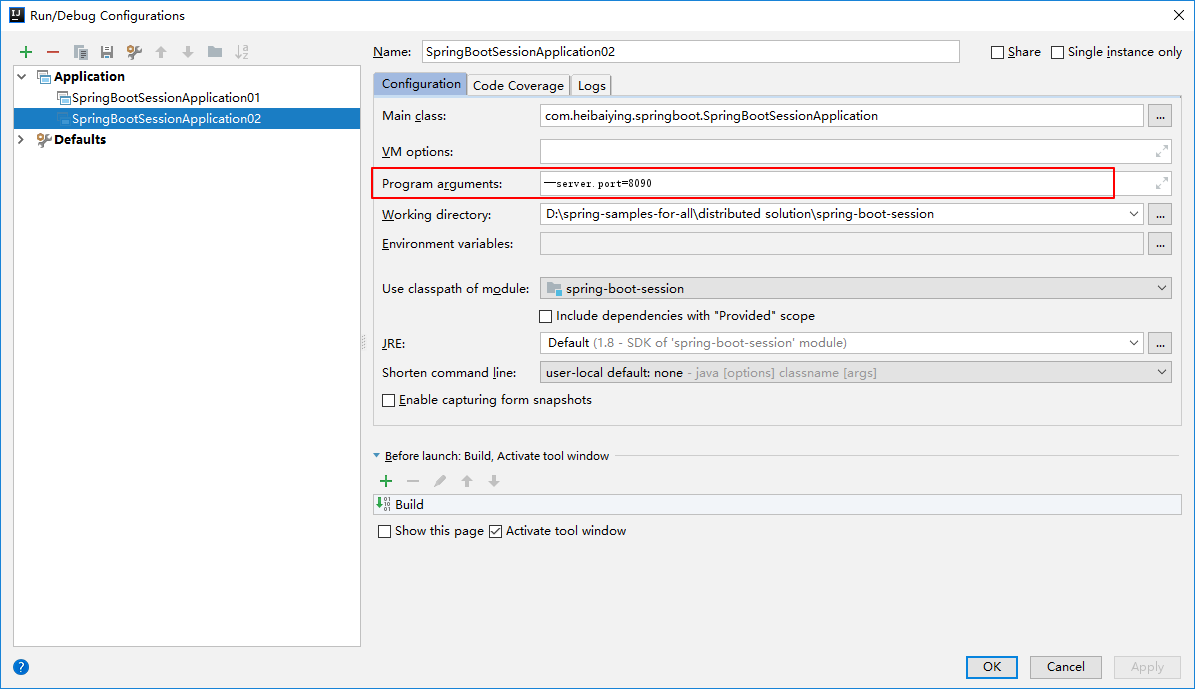The image size is (1195, 689).
Task: Click the red remove configuration icon
Action: 53,52
